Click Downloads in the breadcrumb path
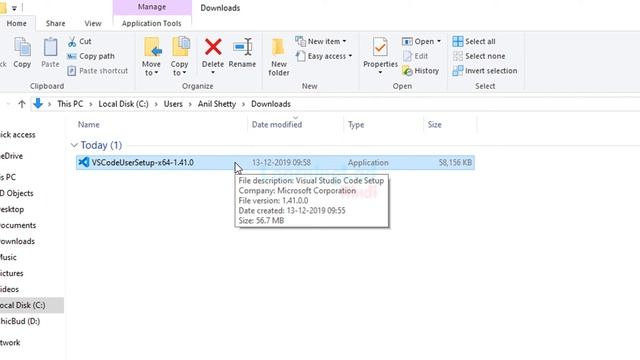Viewport: 640px width, 360px height. pos(271,104)
